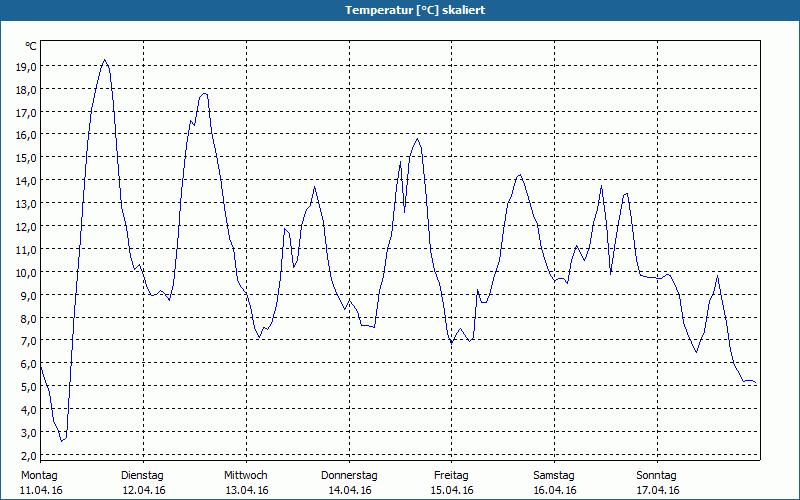
Task: Click the 12,0 y-axis value
Action: pyautogui.click(x=26, y=227)
